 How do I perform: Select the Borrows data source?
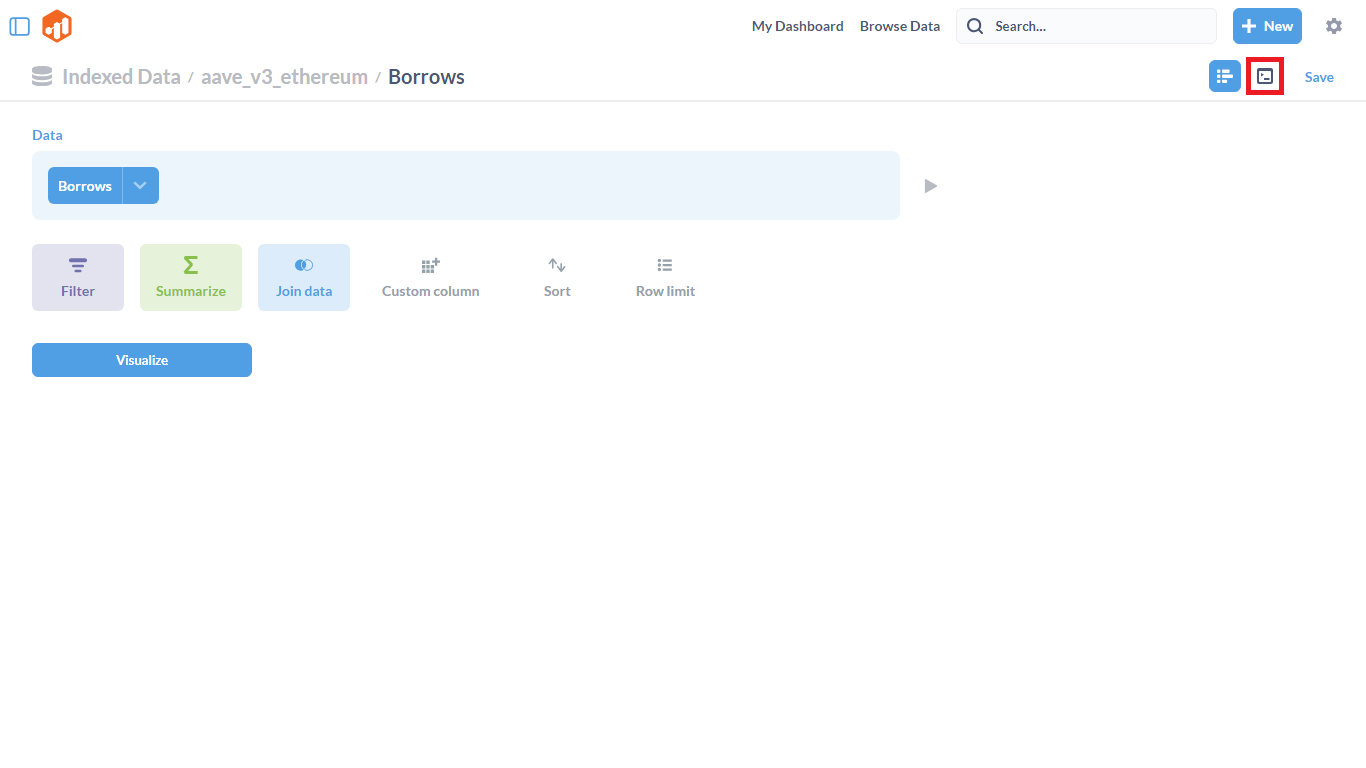pos(85,186)
